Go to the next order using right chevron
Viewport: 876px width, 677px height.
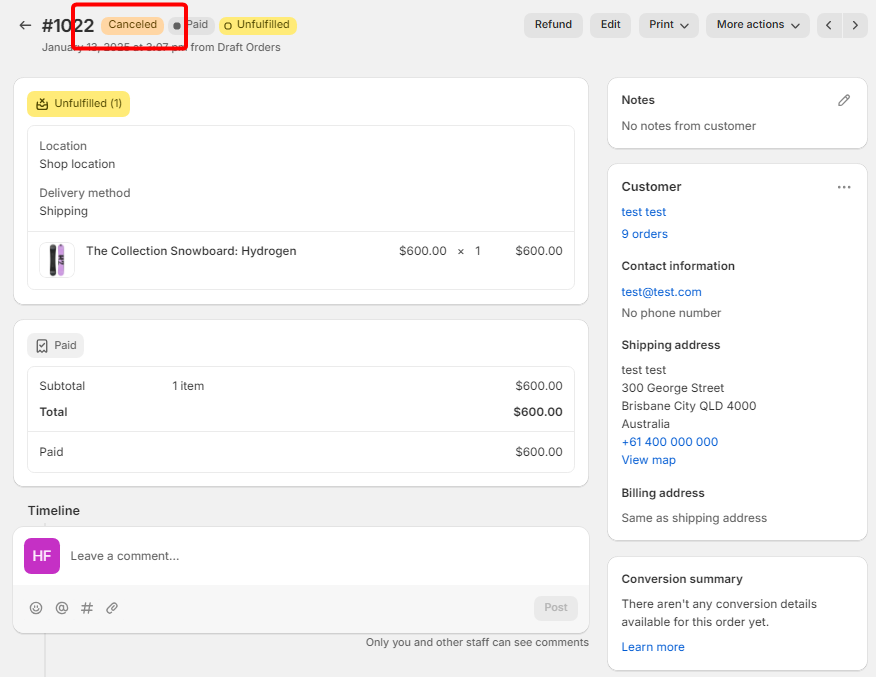855,25
